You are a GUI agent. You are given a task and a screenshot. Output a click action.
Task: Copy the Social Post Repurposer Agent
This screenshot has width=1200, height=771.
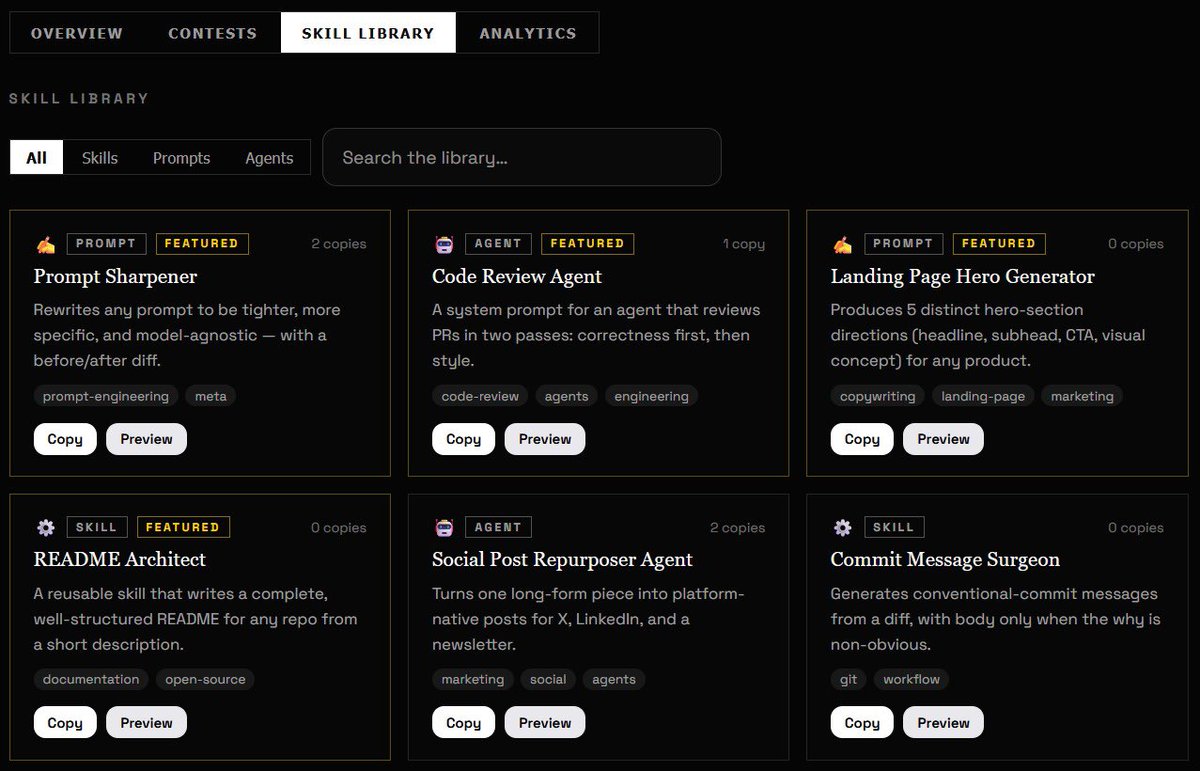(x=463, y=723)
